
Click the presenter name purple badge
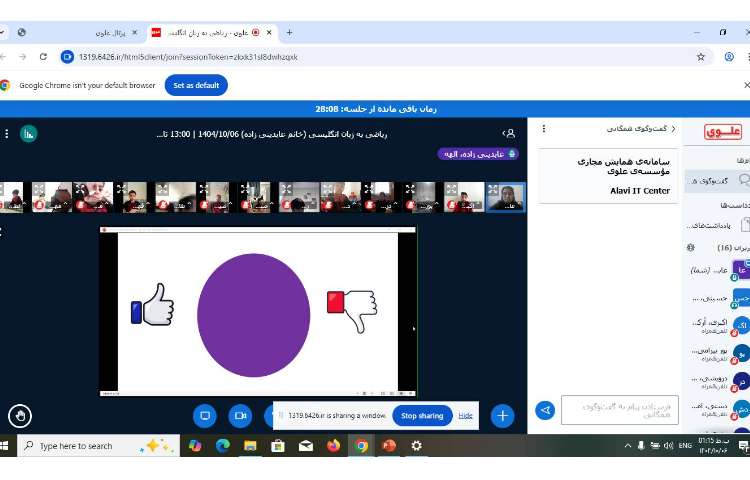(478, 154)
